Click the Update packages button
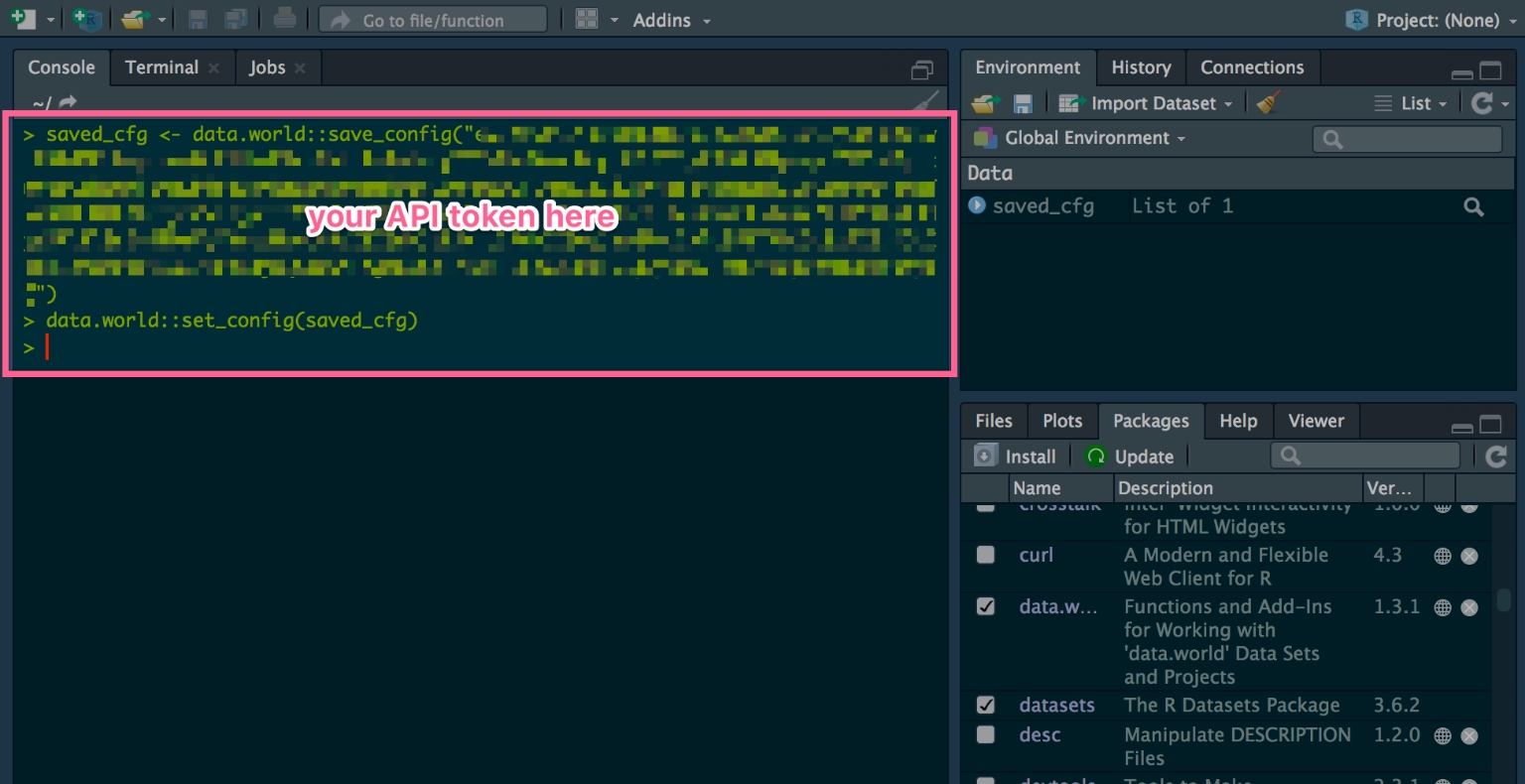The height and width of the screenshot is (784, 1525). tap(1131, 457)
